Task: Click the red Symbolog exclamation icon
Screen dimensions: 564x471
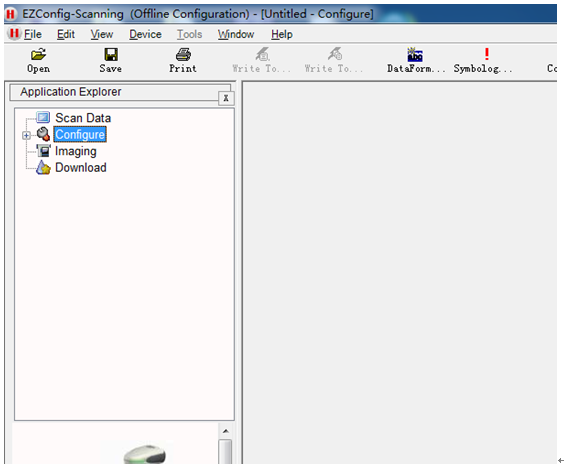Action: click(x=487, y=54)
